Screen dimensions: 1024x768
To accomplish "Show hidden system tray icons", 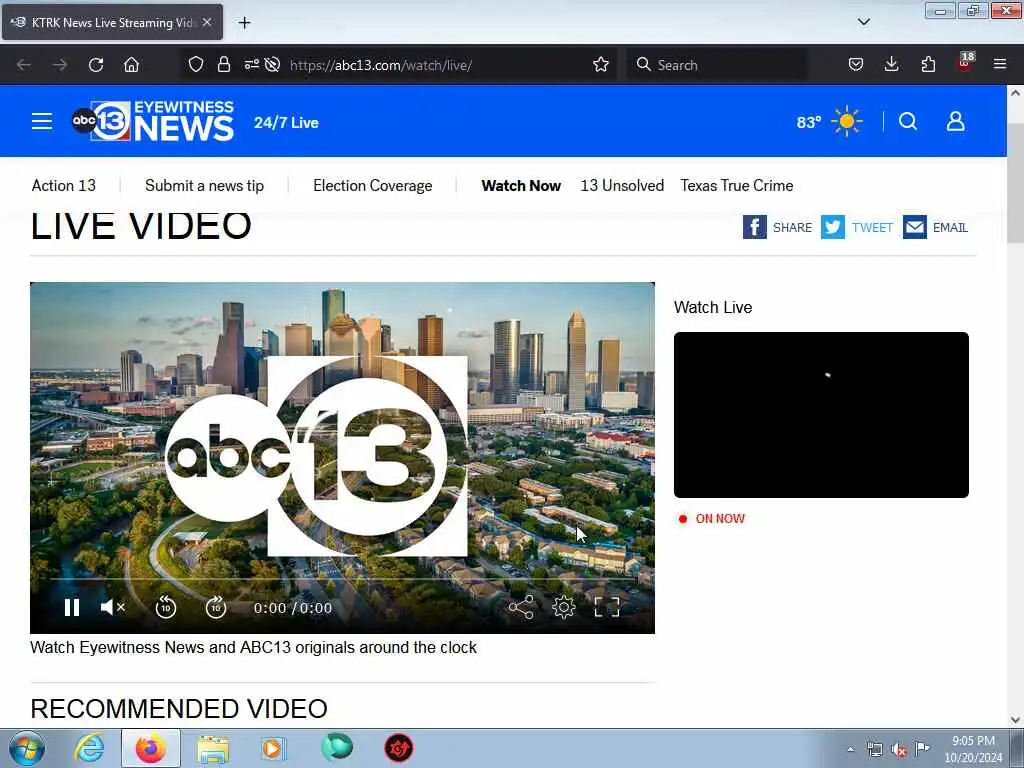I will pyautogui.click(x=850, y=750).
